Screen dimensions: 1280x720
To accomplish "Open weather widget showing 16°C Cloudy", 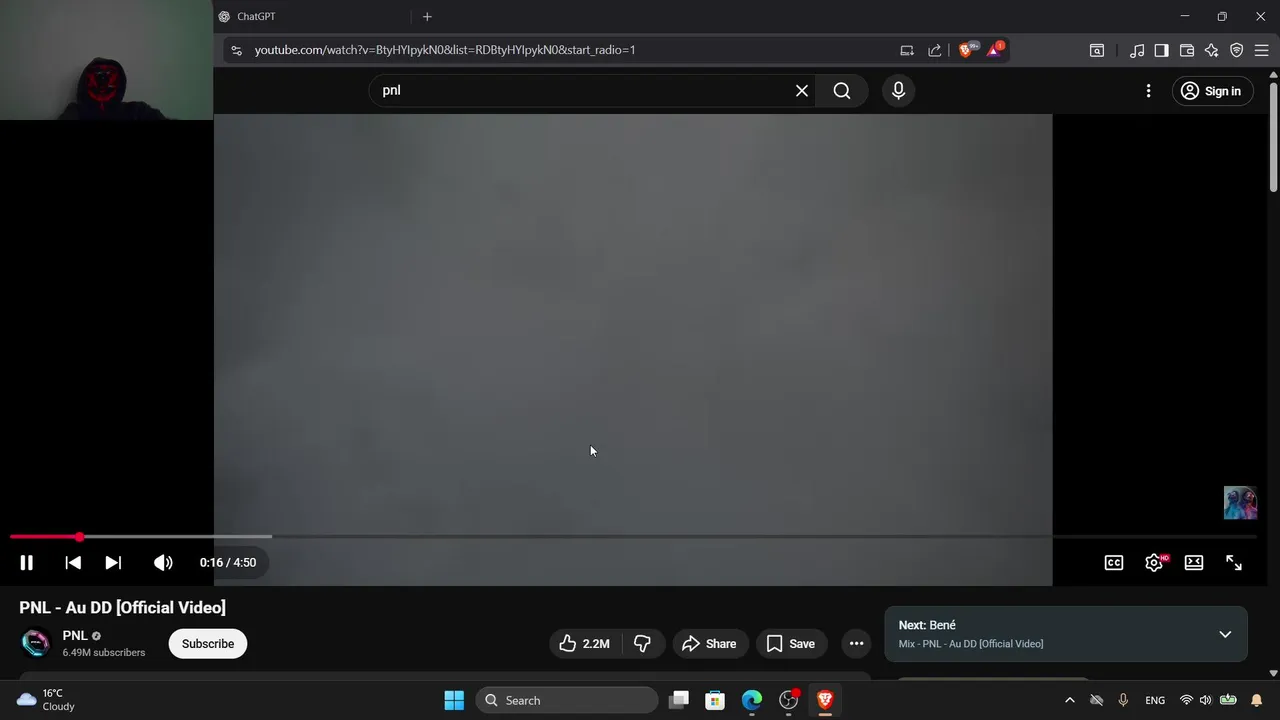I will [x=47, y=700].
